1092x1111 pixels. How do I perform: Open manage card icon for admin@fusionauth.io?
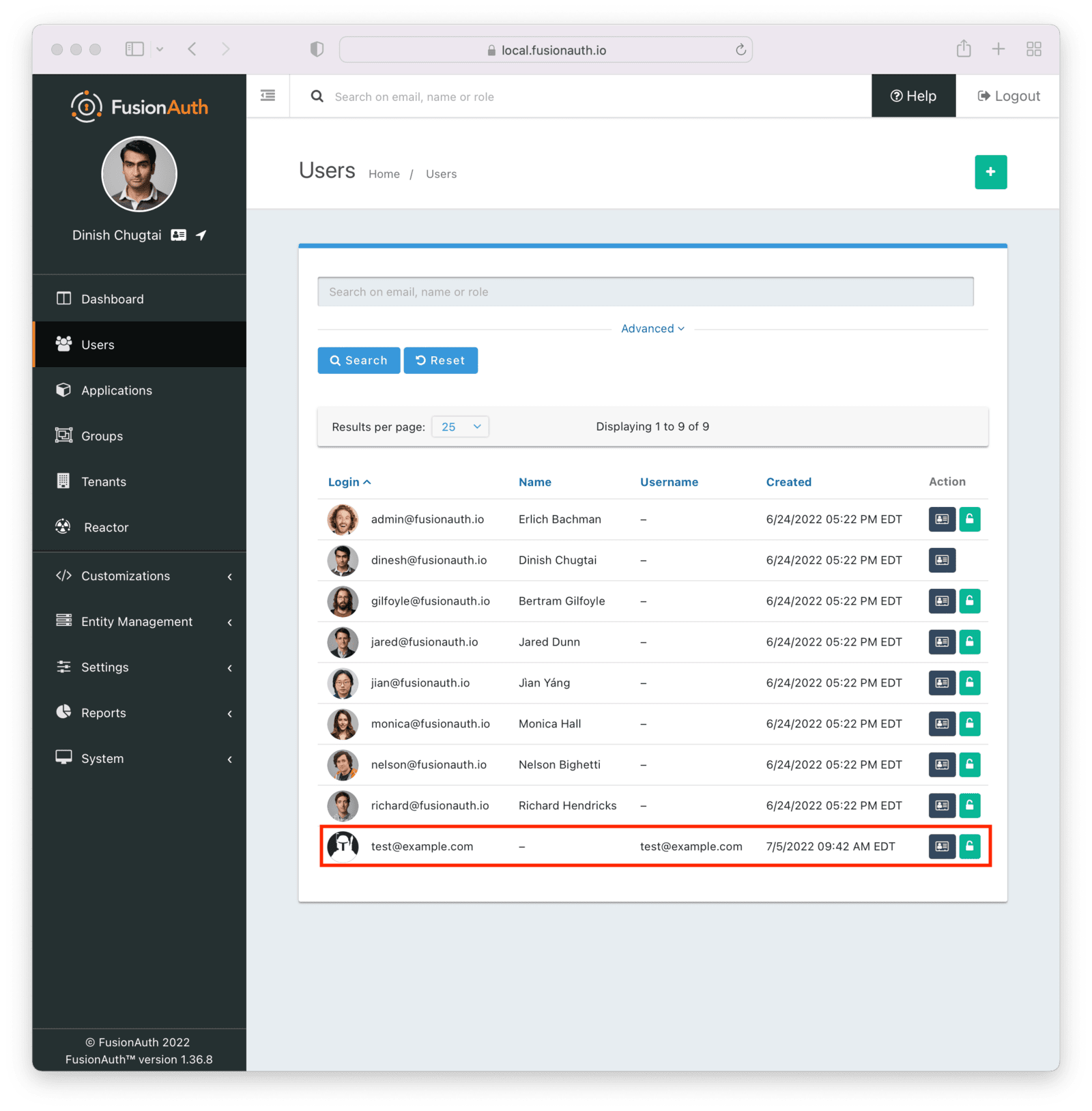[x=941, y=519]
